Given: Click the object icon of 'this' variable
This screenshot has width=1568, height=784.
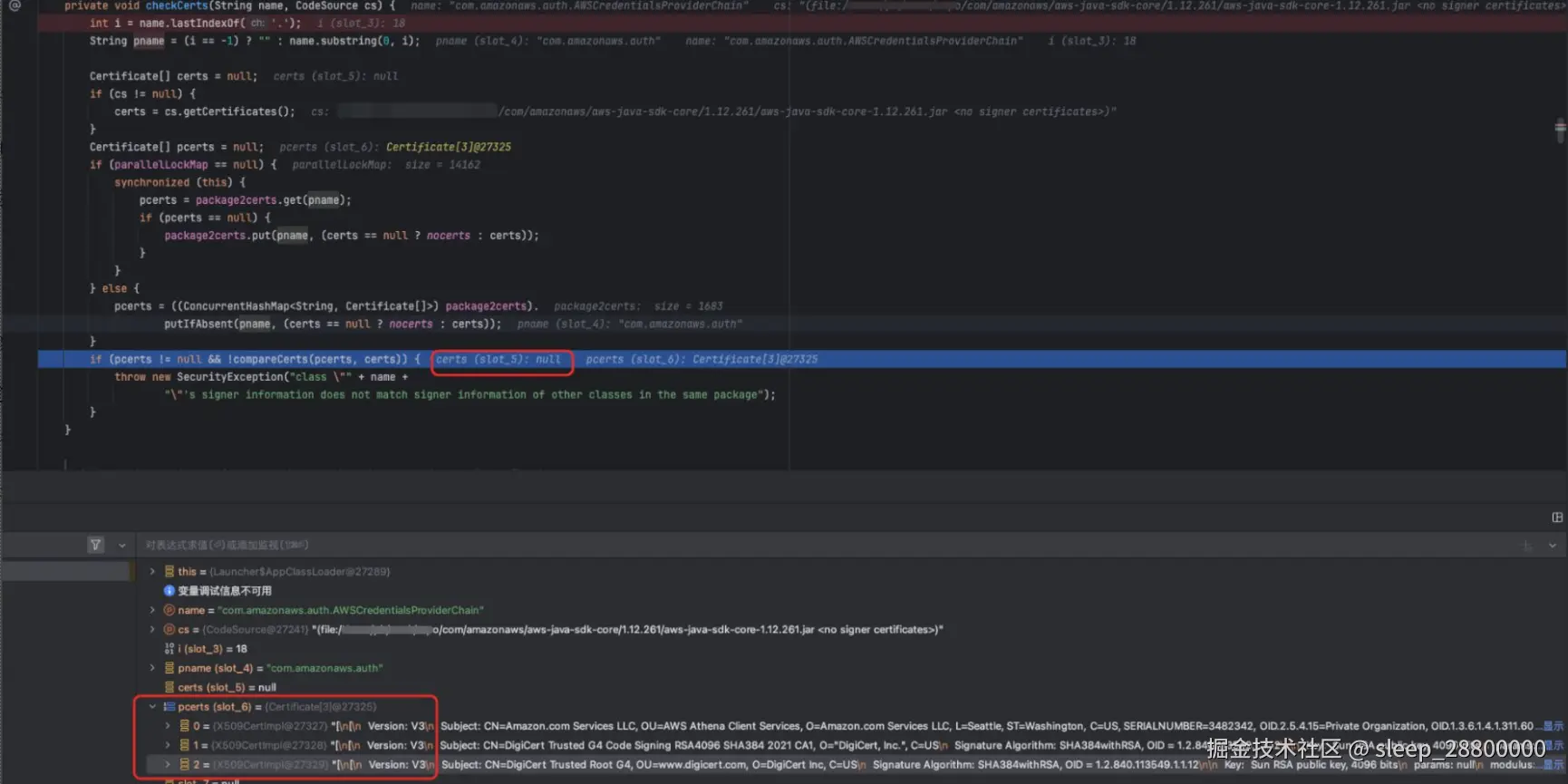Looking at the screenshot, I should (169, 572).
